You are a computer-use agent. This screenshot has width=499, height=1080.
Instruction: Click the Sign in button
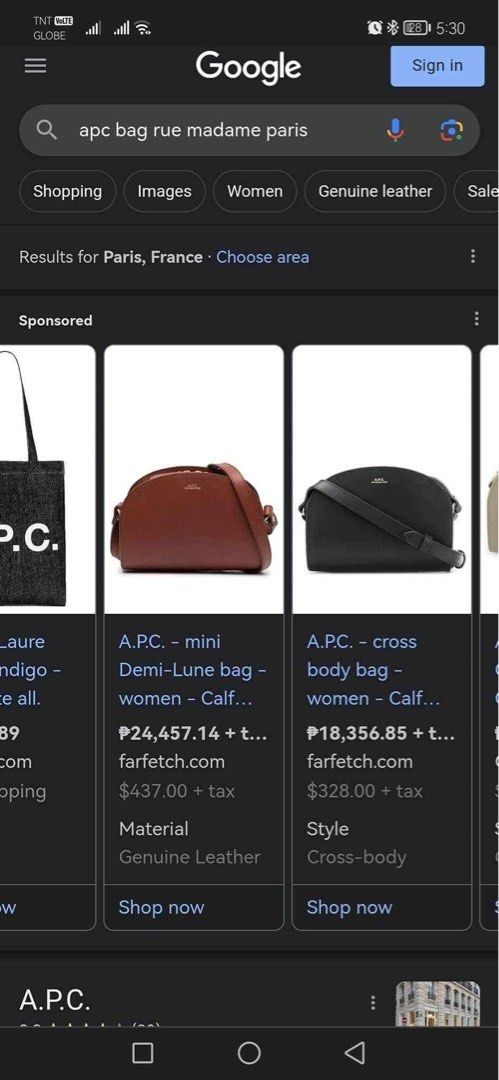[437, 65]
